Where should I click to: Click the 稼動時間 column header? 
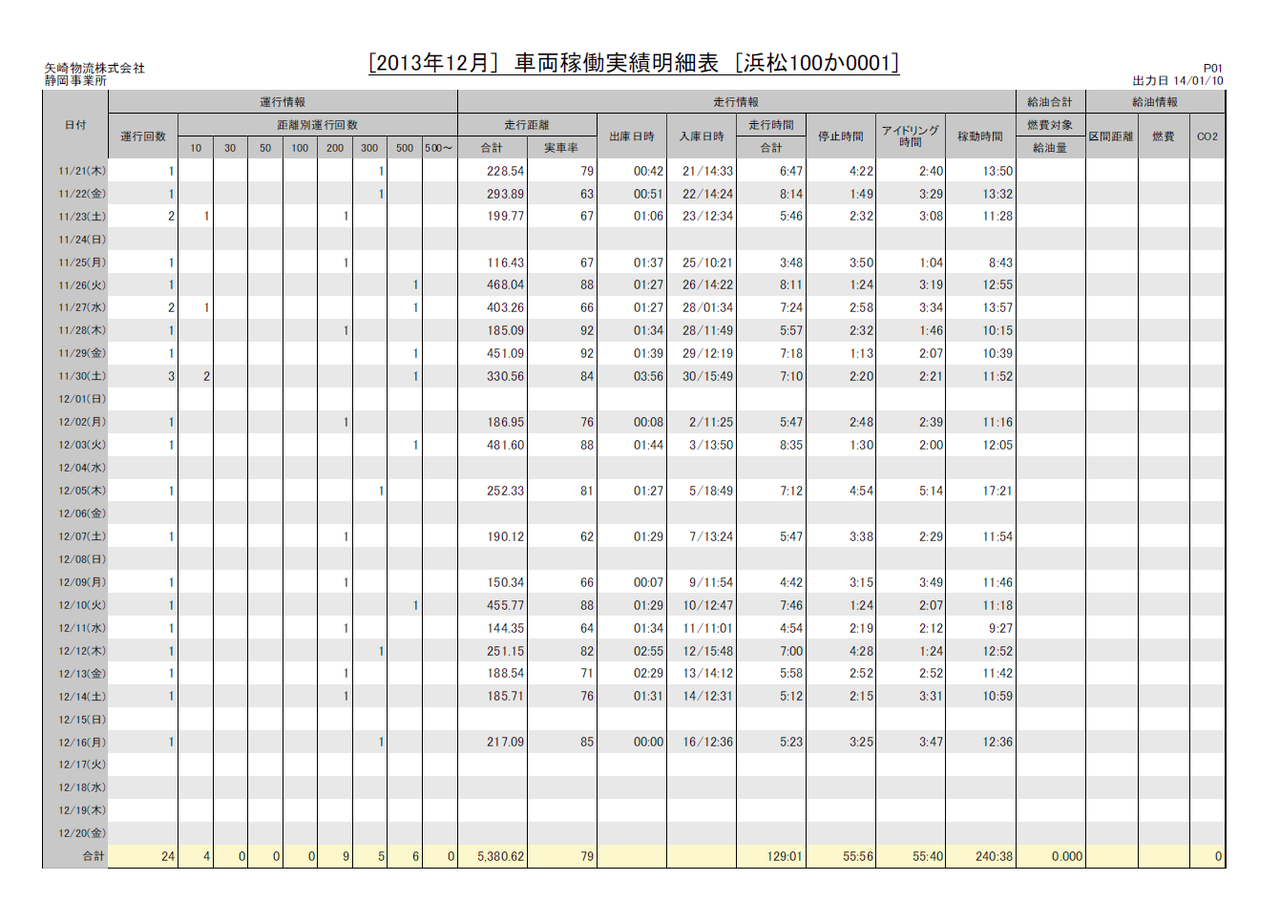(980, 137)
